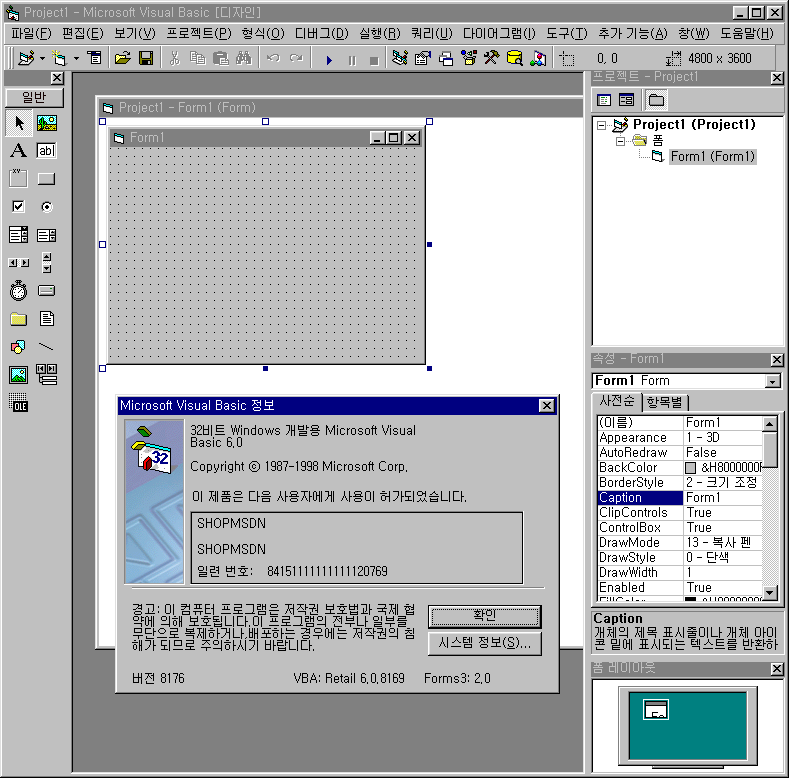789x778 pixels.
Task: Open the 도움말(H) menu
Action: click(x=746, y=34)
